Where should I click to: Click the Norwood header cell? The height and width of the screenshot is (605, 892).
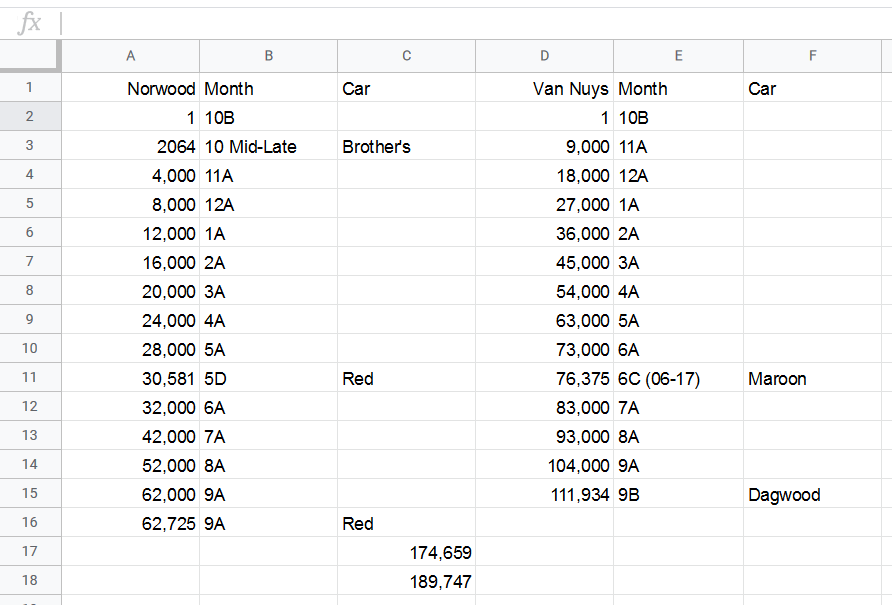click(131, 89)
